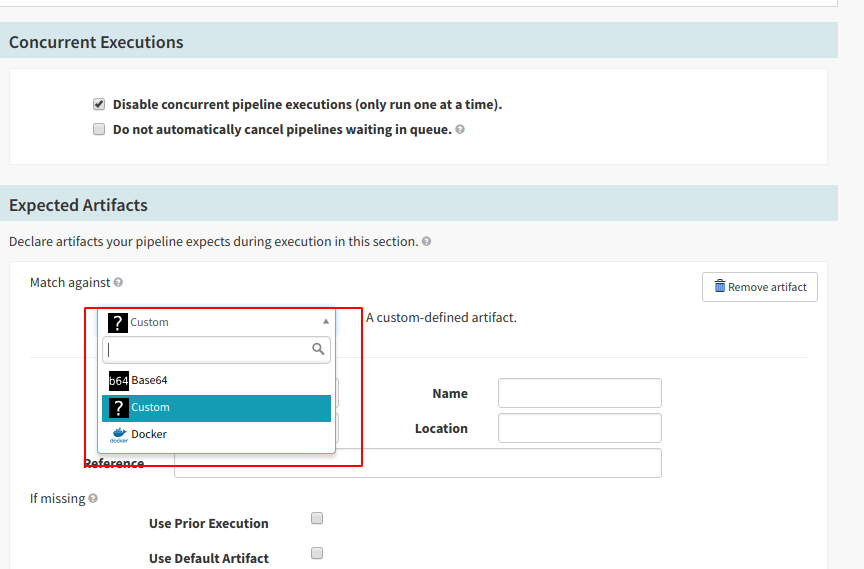Click the search magnifier icon in dropdown

pos(319,349)
